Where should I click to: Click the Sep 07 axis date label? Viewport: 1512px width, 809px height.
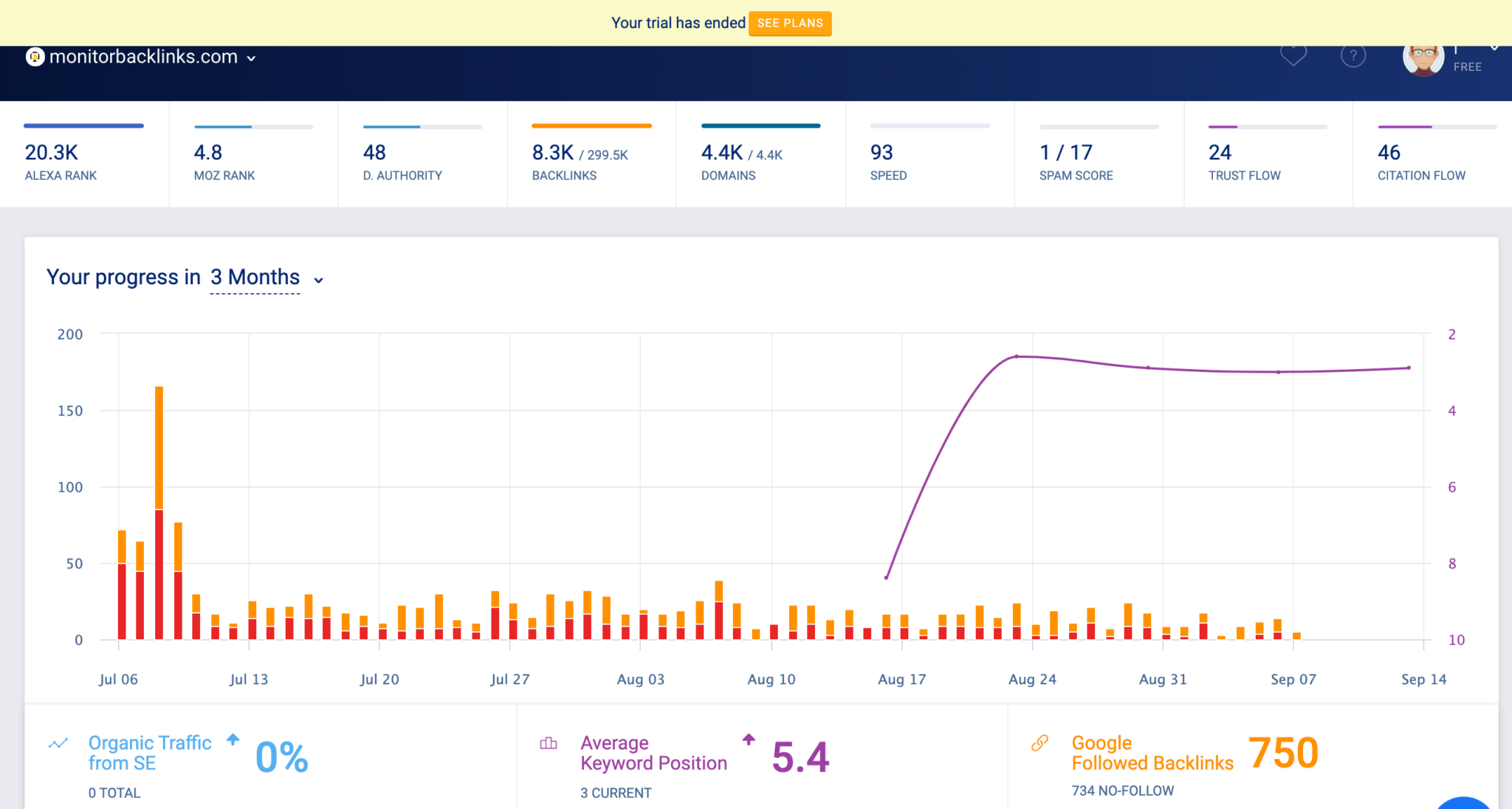coord(1293,679)
